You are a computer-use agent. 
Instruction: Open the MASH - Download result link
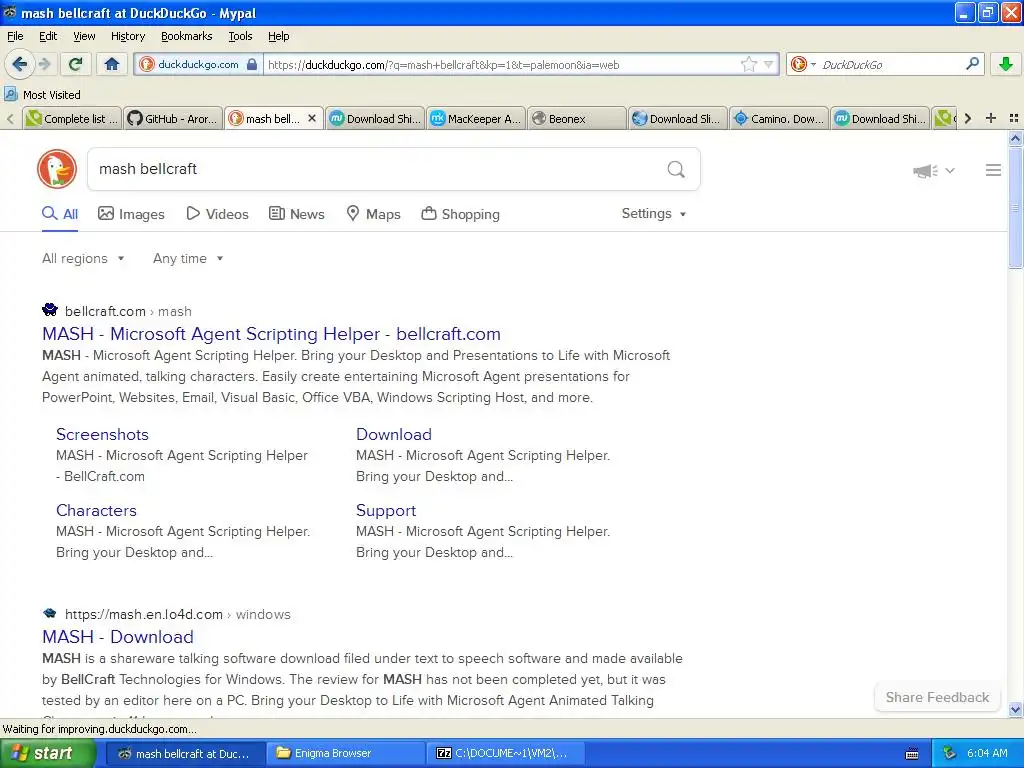(x=118, y=637)
